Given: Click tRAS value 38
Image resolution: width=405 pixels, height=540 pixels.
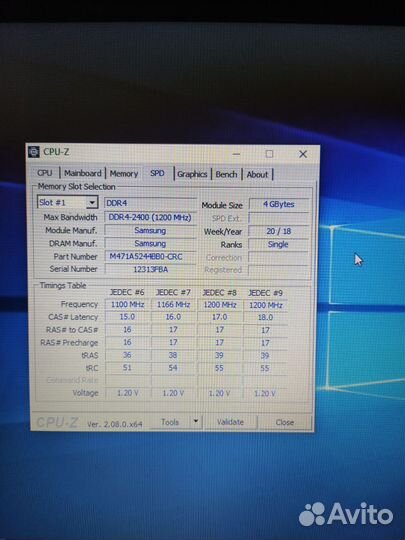Looking at the screenshot, I should point(173,355).
